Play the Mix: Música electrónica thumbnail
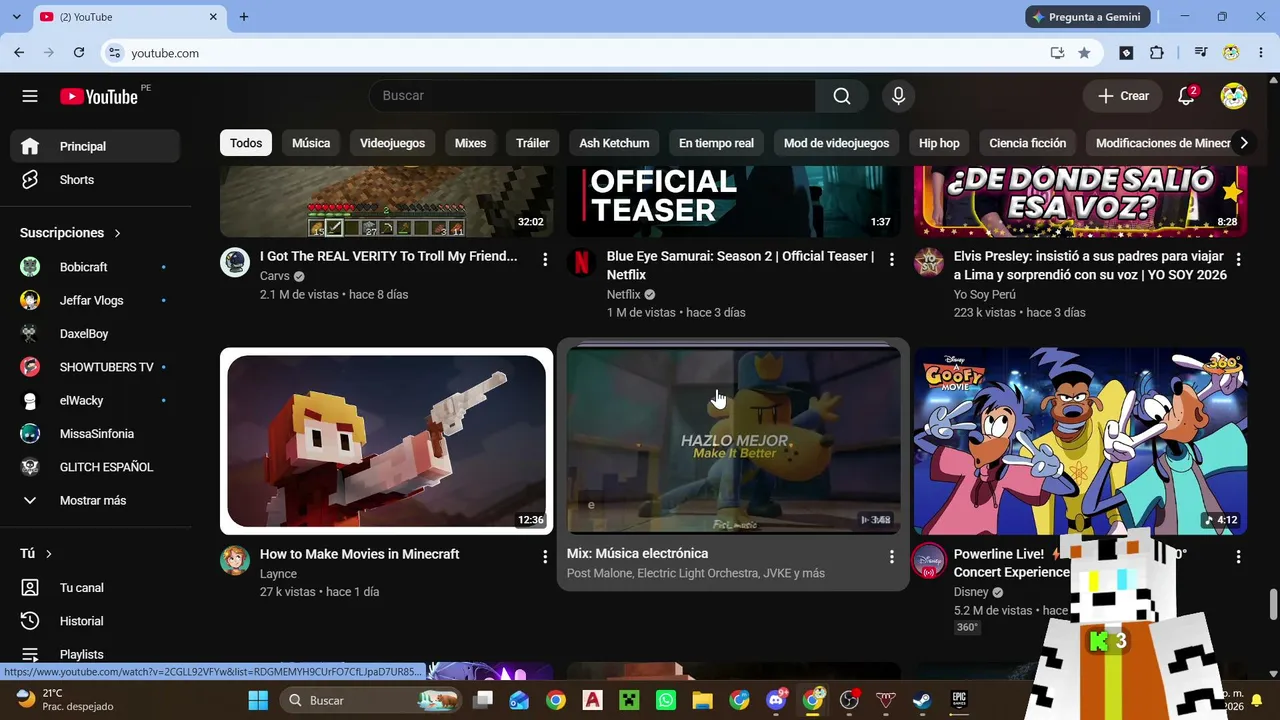The height and width of the screenshot is (720, 1280). (734, 441)
